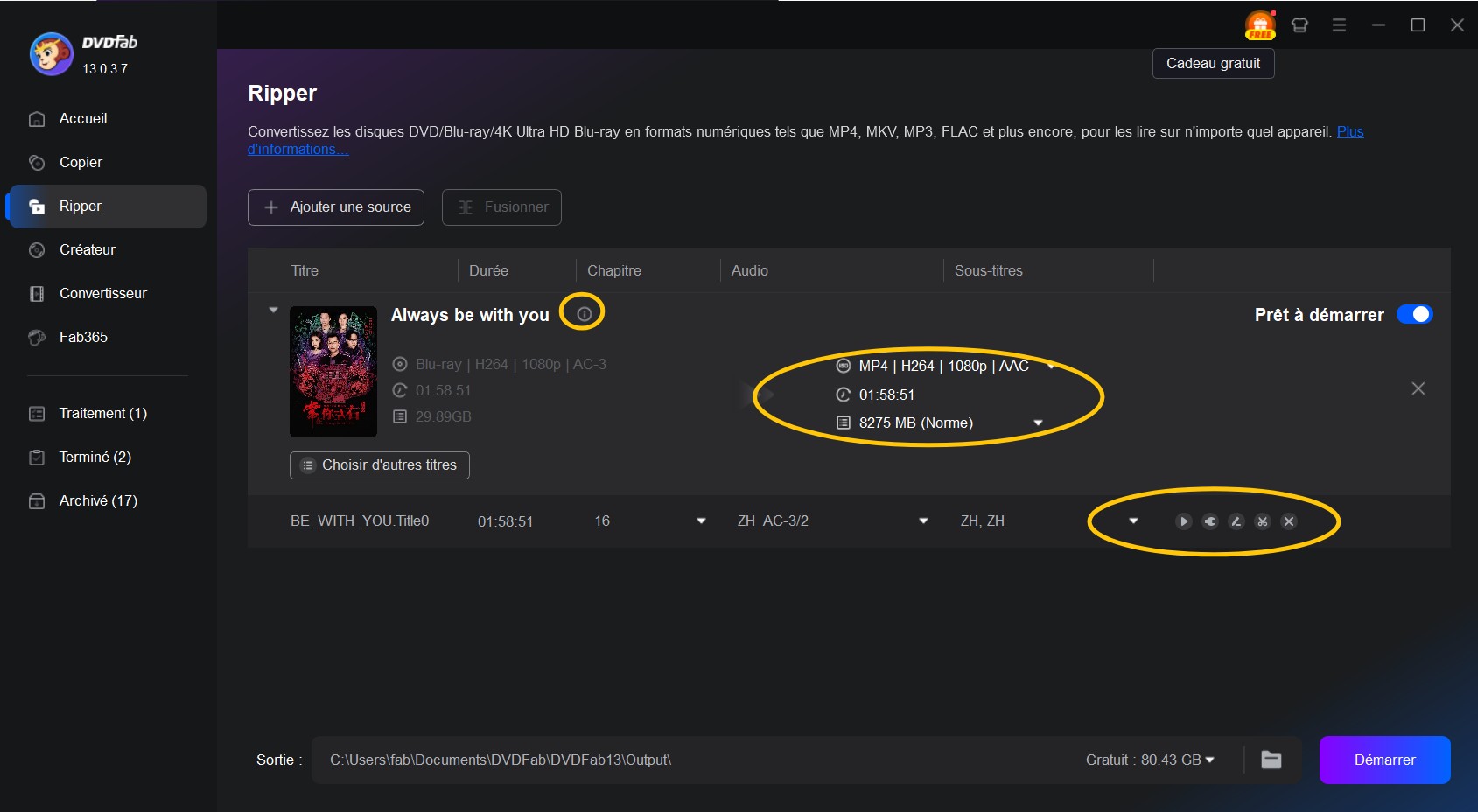This screenshot has height=812, width=1478.
Task: Click the Fab365 sidebar icon
Action: [x=37, y=338]
